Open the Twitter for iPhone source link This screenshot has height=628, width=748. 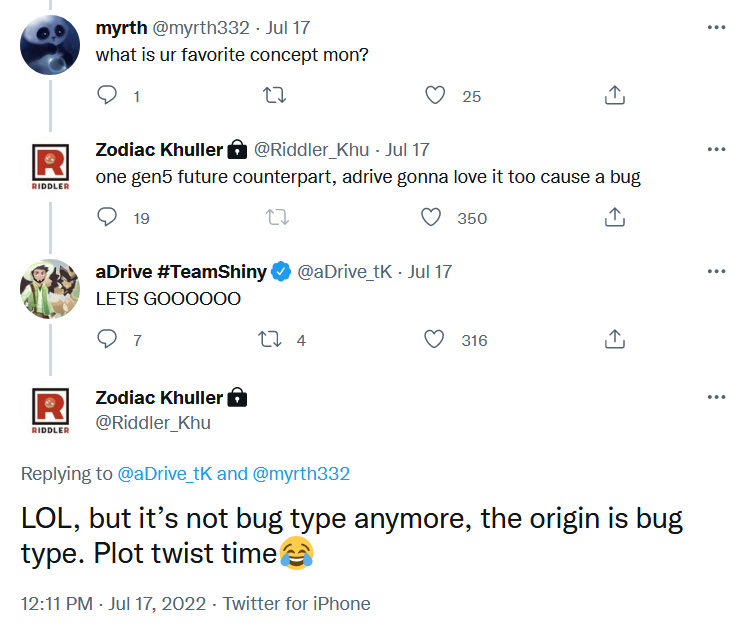(296, 603)
